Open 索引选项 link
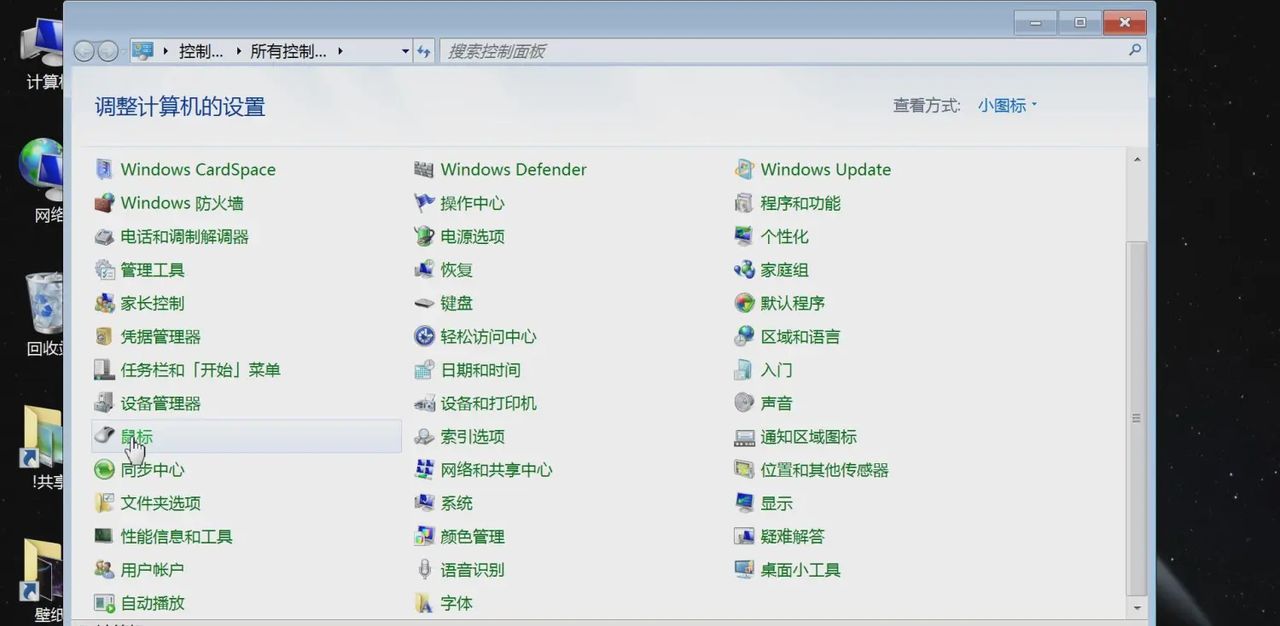The image size is (1280, 626). point(472,437)
